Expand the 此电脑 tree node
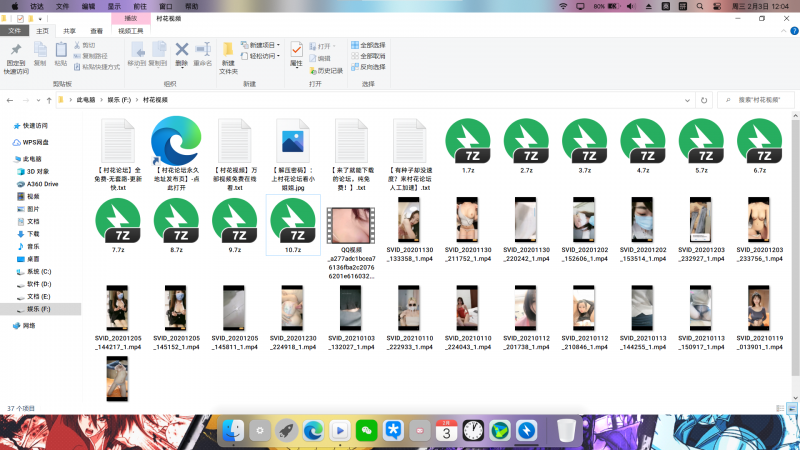 coord(7,158)
